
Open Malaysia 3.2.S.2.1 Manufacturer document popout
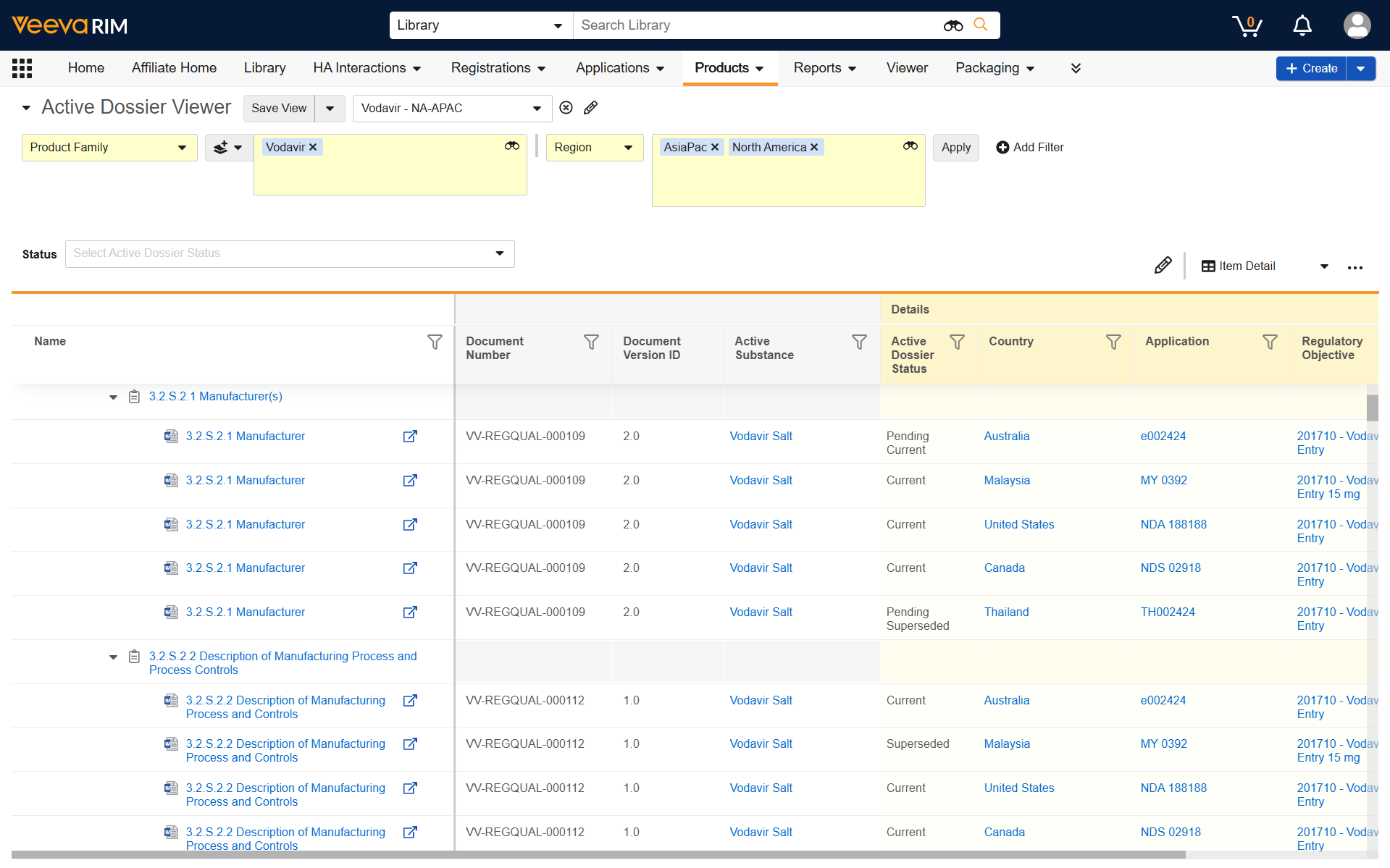point(410,481)
